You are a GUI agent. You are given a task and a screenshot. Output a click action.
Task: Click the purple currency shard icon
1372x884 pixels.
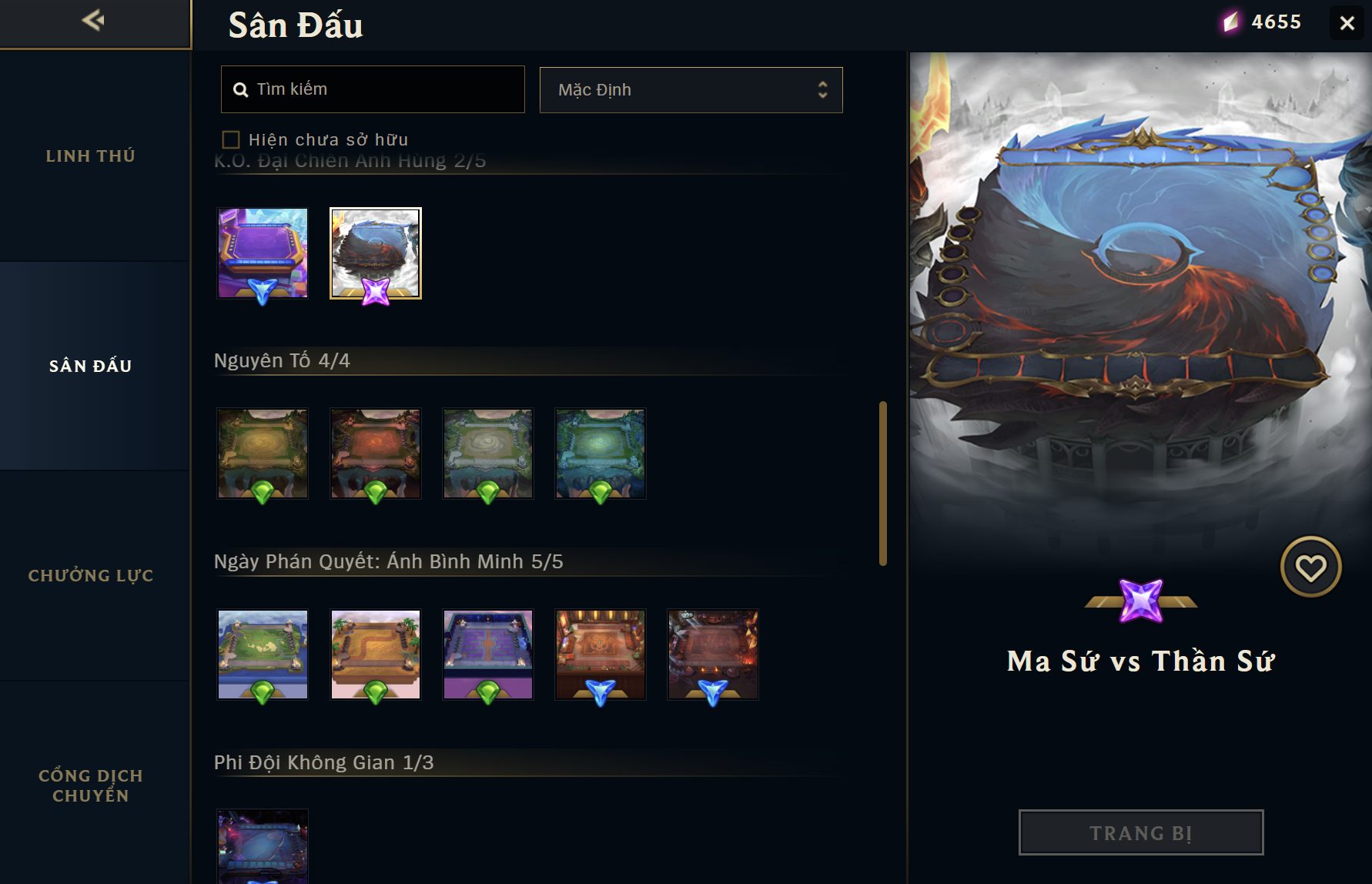pos(1230,22)
